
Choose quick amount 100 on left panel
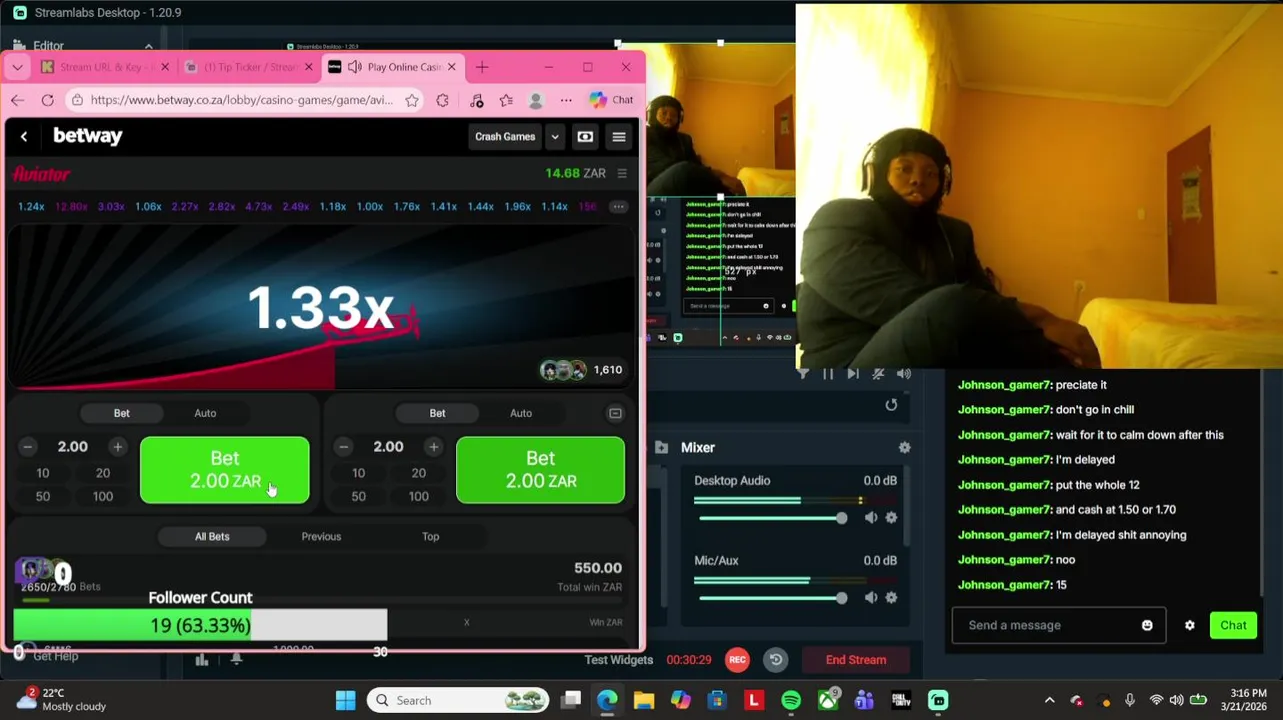point(103,496)
